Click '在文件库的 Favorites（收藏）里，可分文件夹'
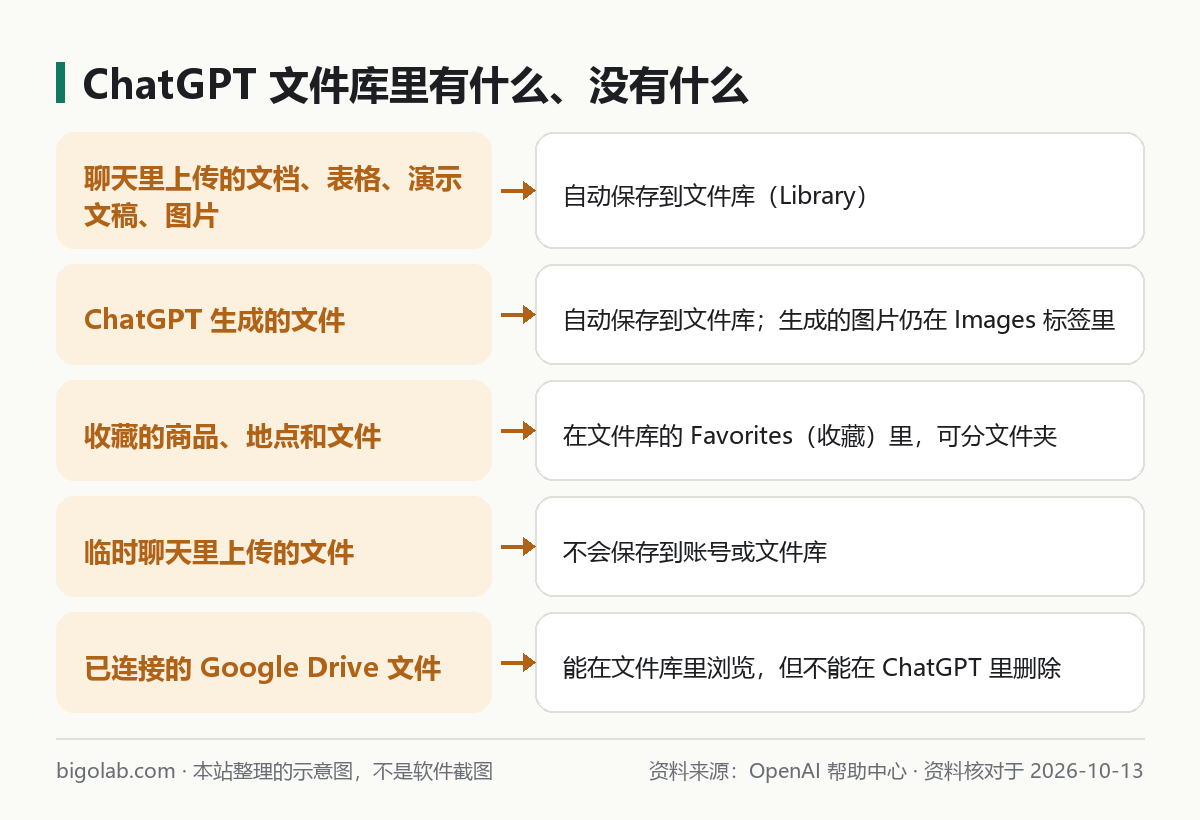 click(810, 436)
